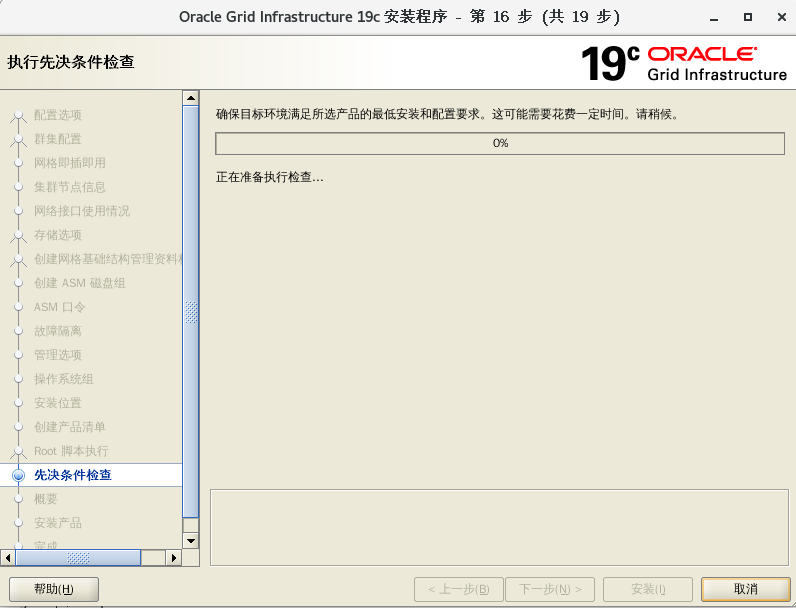This screenshot has width=796, height=608.
Task: Click the step node icon beside 存储选项
Action: click(18, 237)
